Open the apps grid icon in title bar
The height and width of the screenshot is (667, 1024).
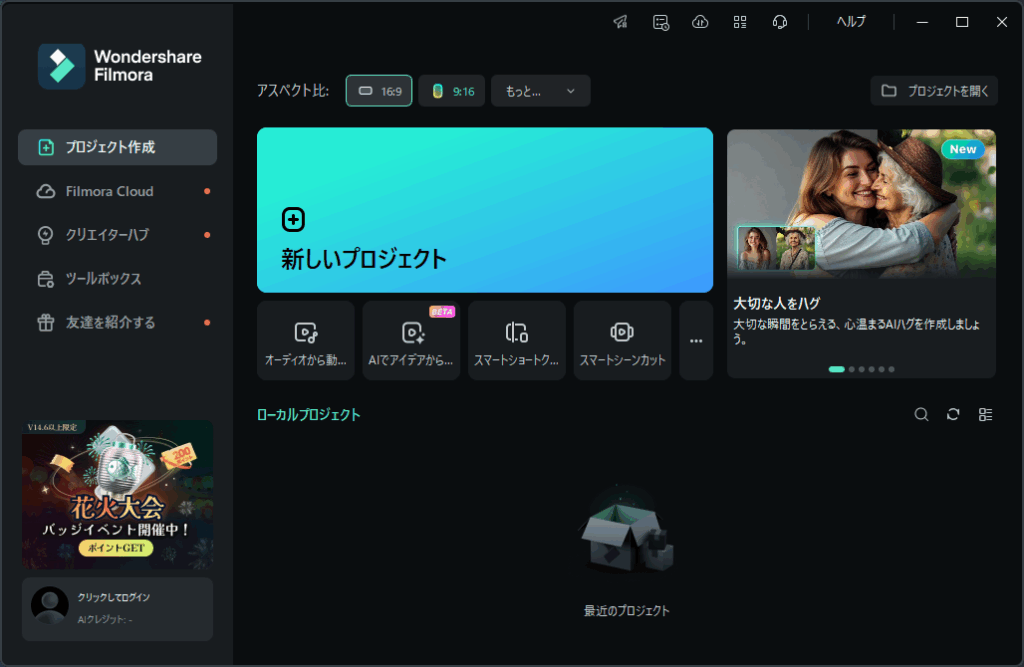coord(740,22)
